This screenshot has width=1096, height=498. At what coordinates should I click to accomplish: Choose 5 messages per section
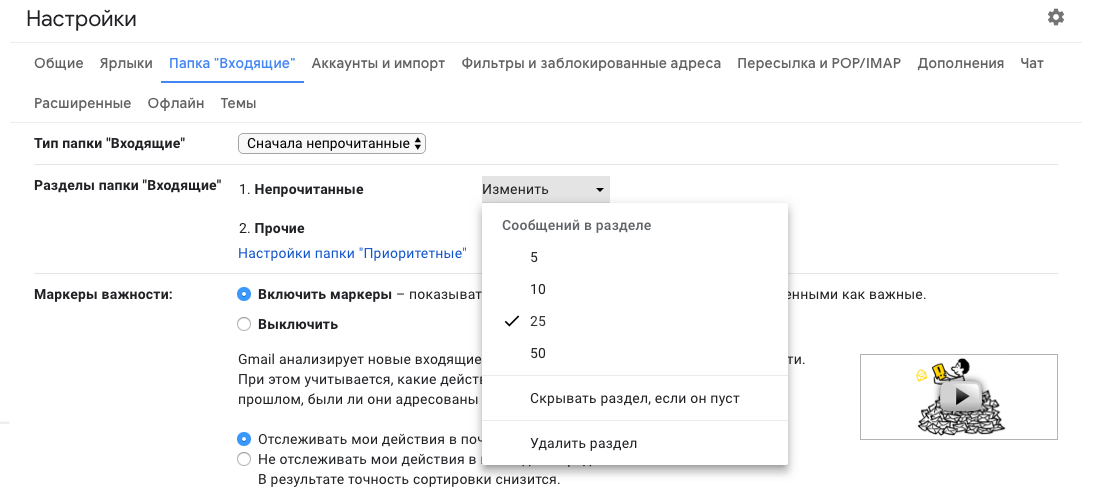coord(534,257)
